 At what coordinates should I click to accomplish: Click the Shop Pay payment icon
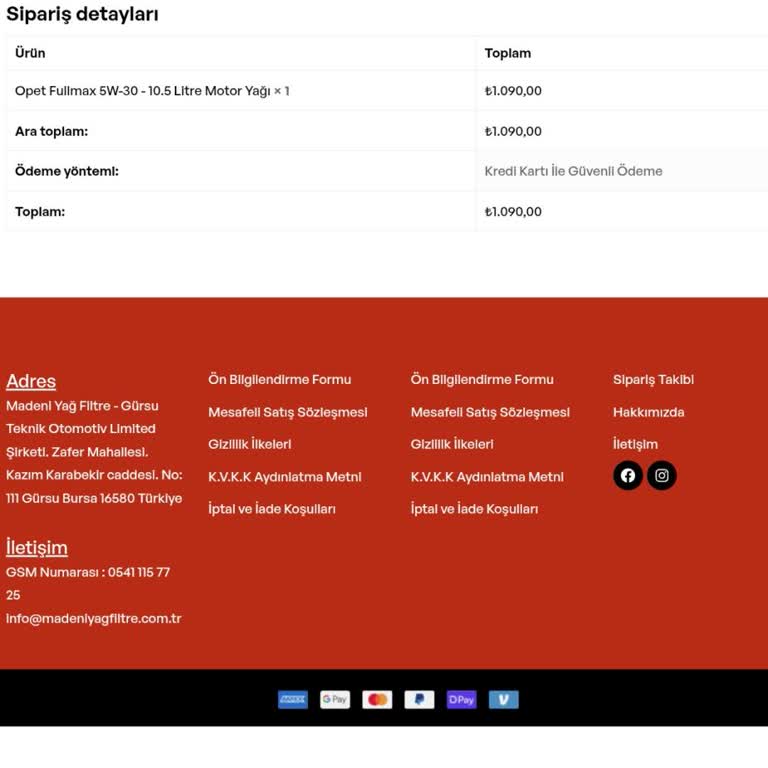[461, 699]
